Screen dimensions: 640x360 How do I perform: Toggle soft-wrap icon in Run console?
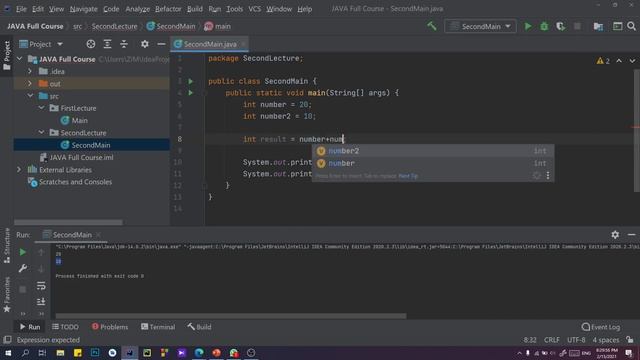pyautogui.click(x=41, y=286)
